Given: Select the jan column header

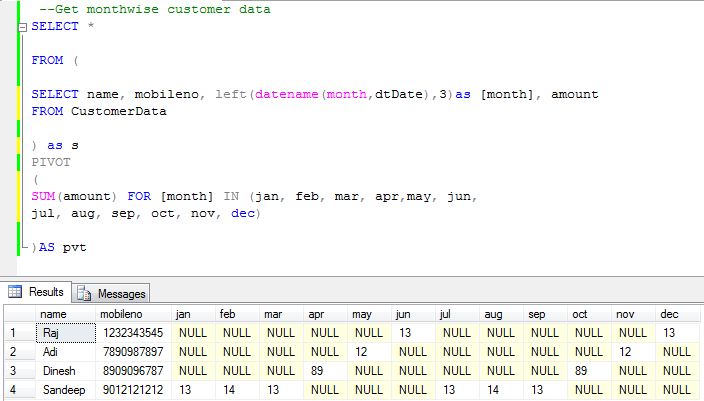Looking at the screenshot, I should click(x=193, y=314).
